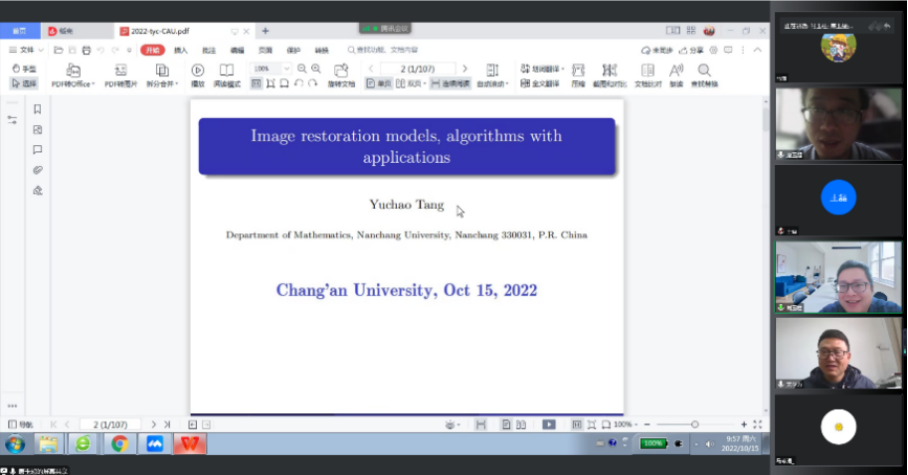Click the rotate document icon
The width and height of the screenshot is (908, 475).
[341, 74]
